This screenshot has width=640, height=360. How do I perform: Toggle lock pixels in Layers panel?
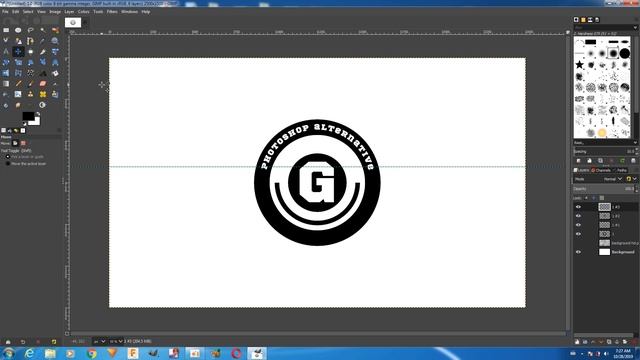(x=586, y=198)
